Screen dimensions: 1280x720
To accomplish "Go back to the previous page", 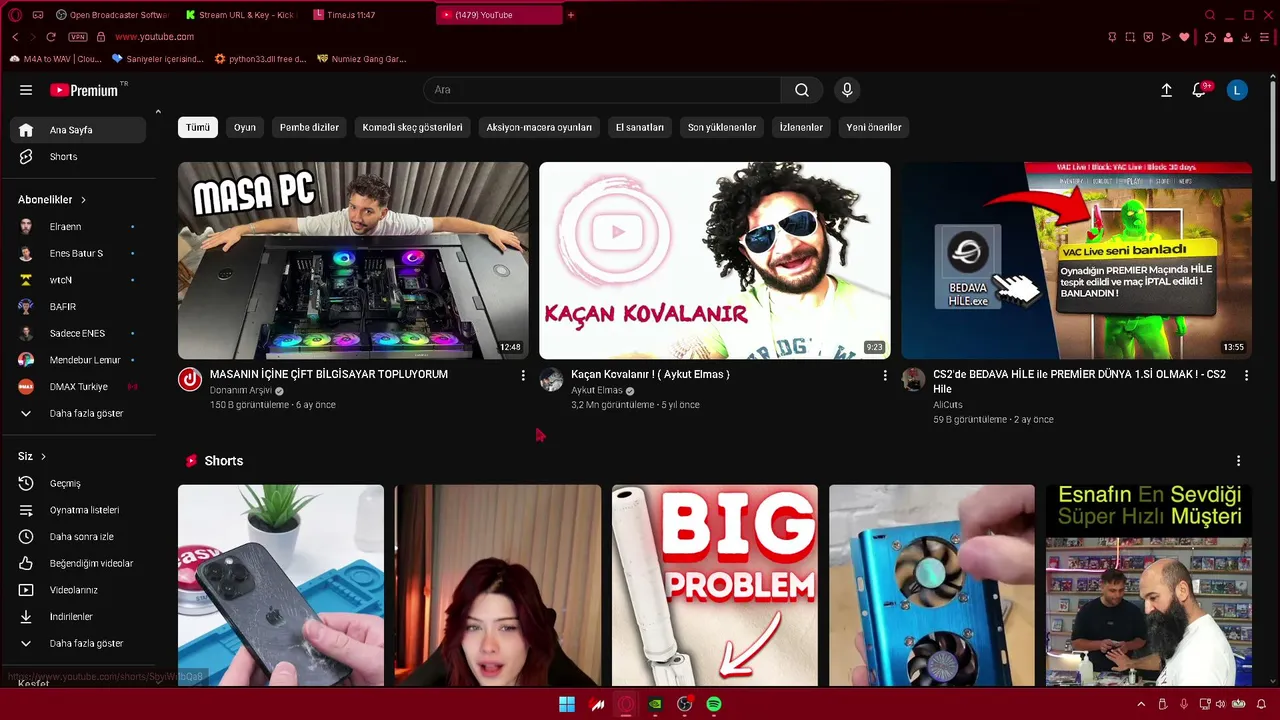I will [x=15, y=37].
